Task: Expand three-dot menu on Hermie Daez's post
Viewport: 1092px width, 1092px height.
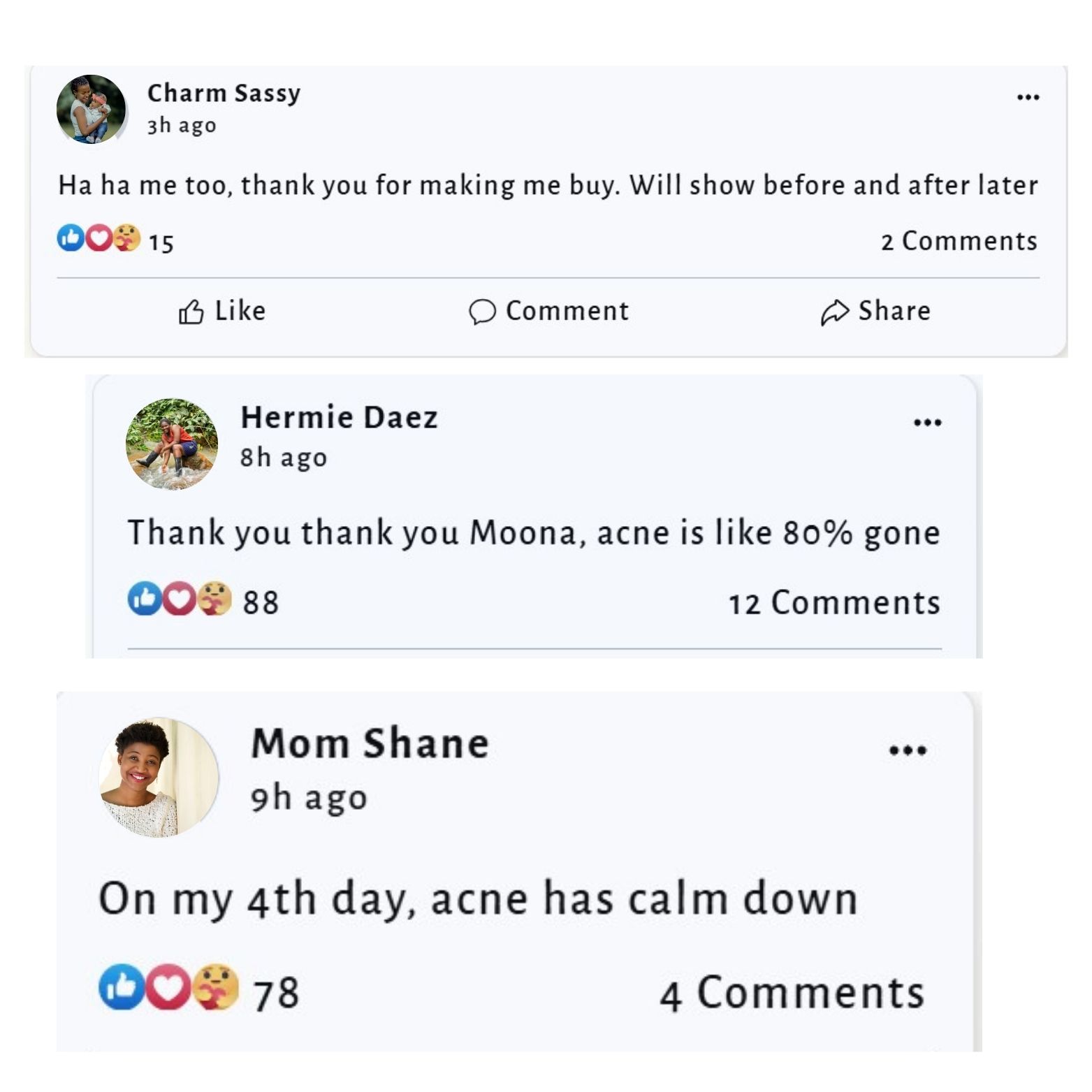Action: 928,422
